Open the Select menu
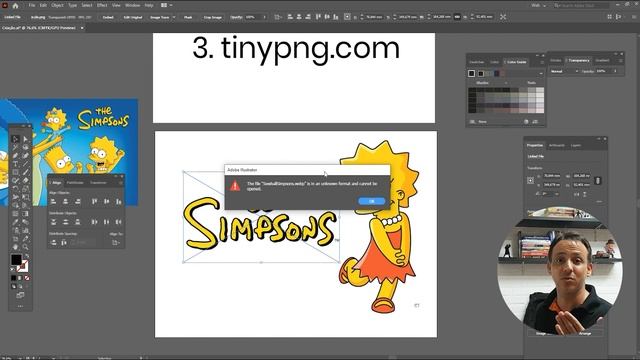The width and height of the screenshot is (640, 360). pos(87,5)
